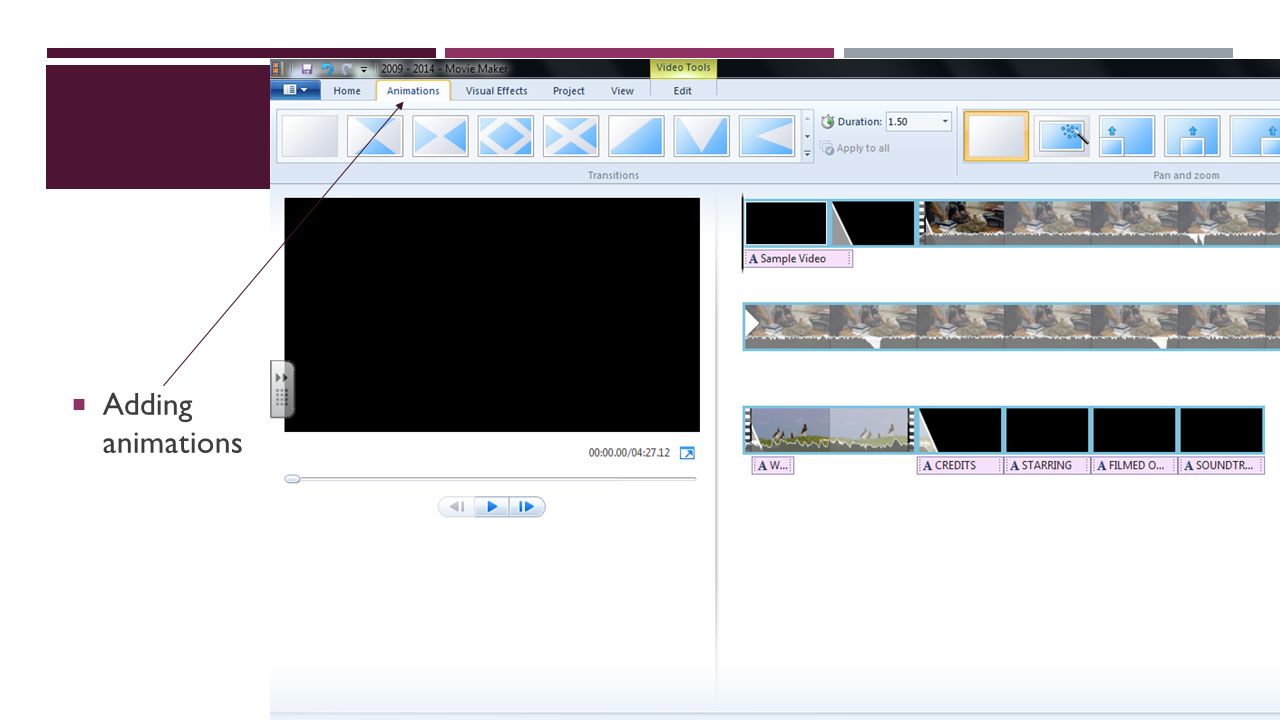Image resolution: width=1280 pixels, height=720 pixels.
Task: Toggle full screen preview icon
Action: click(x=687, y=453)
